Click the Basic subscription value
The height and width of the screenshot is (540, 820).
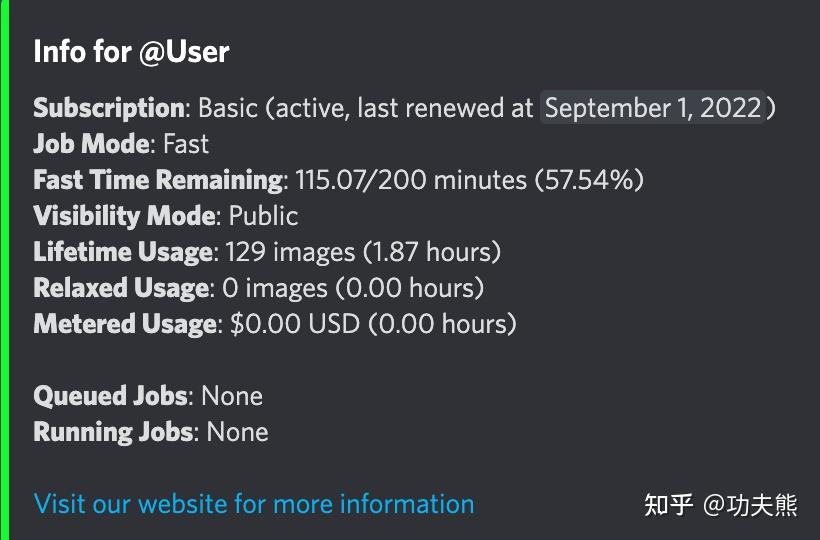pyautogui.click(x=228, y=108)
